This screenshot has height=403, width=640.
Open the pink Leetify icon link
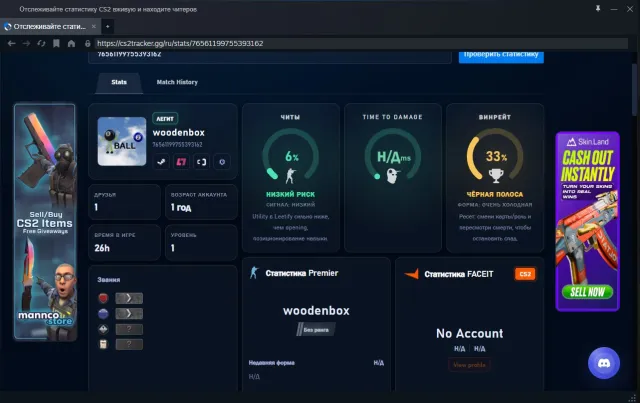coord(181,162)
